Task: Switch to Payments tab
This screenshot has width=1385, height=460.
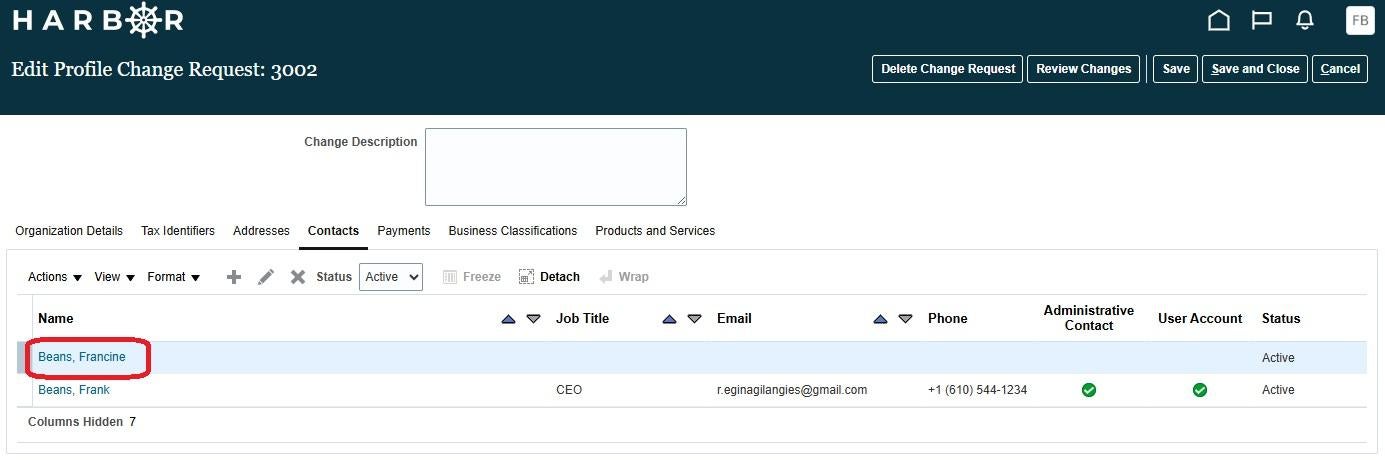Action: click(404, 231)
